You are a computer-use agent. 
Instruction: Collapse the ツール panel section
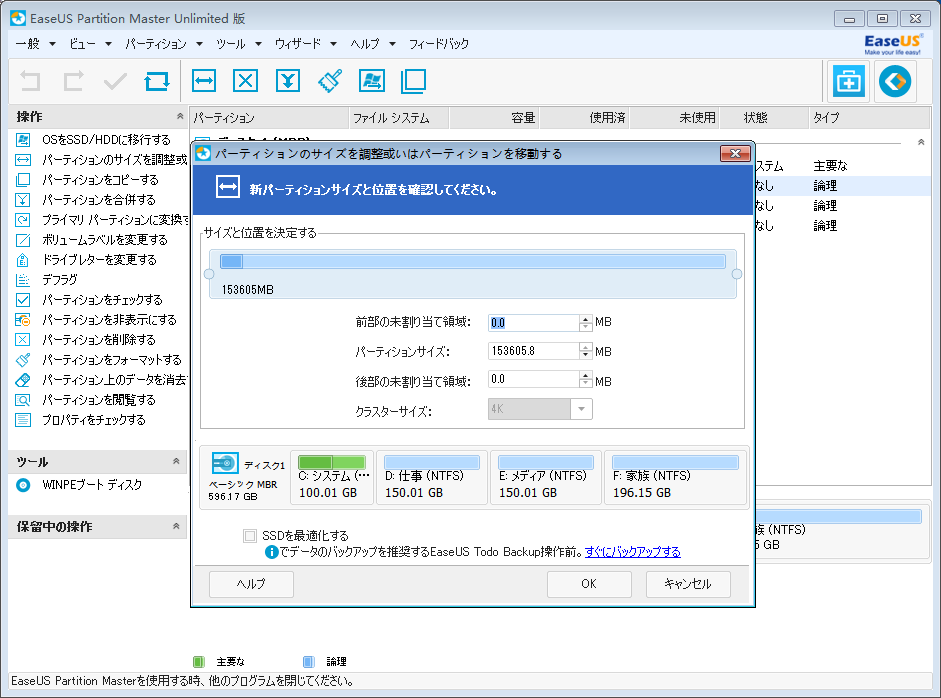pos(176,461)
